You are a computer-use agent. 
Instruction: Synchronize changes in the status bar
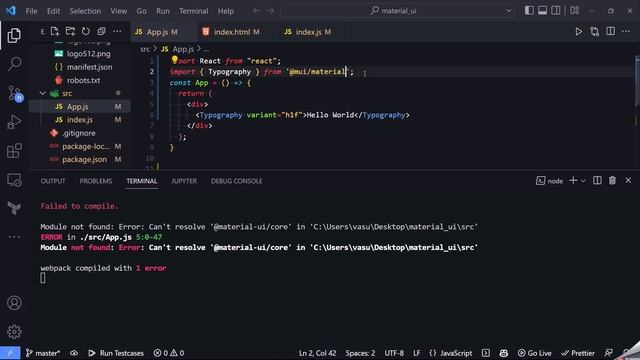tap(74, 353)
